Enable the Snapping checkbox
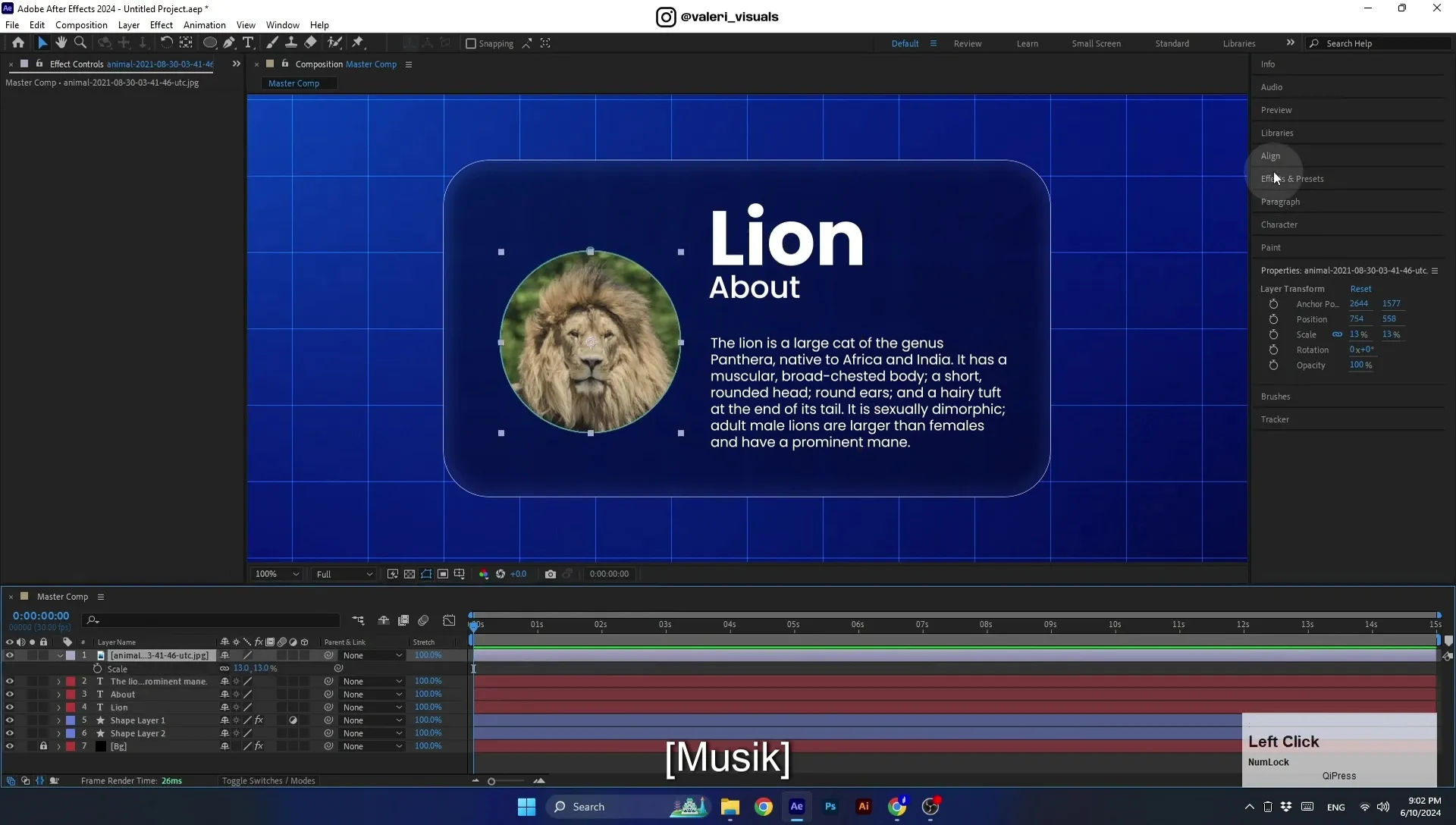This screenshot has width=1456, height=825. click(x=471, y=44)
